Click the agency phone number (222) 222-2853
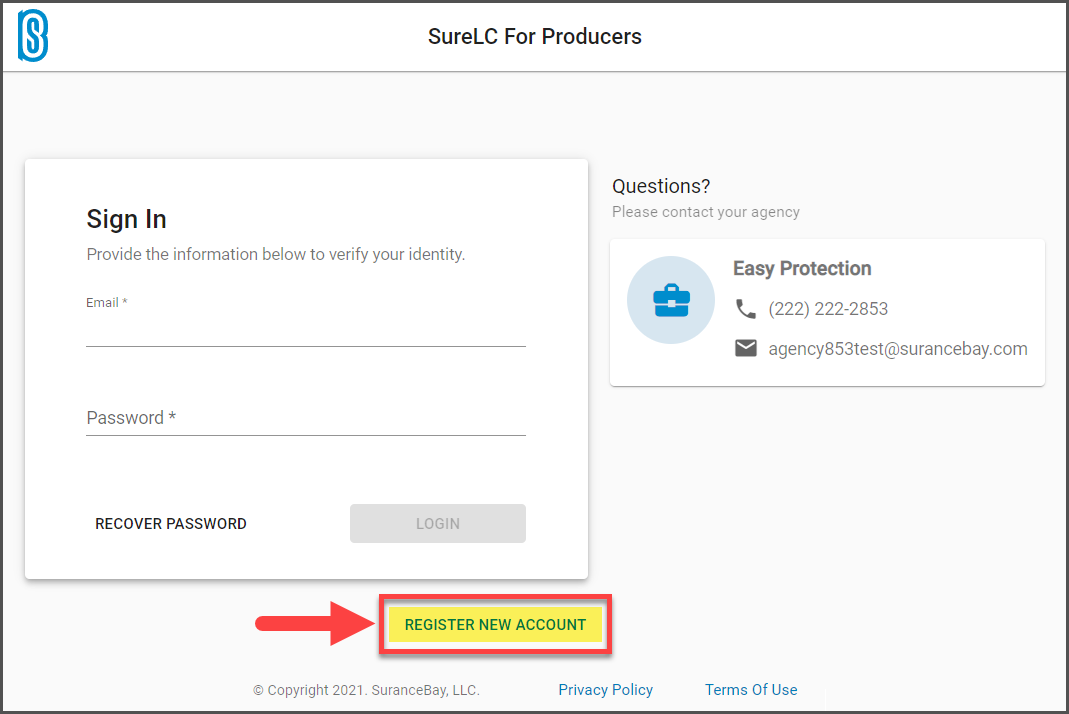This screenshot has height=714, width=1069. [x=828, y=309]
